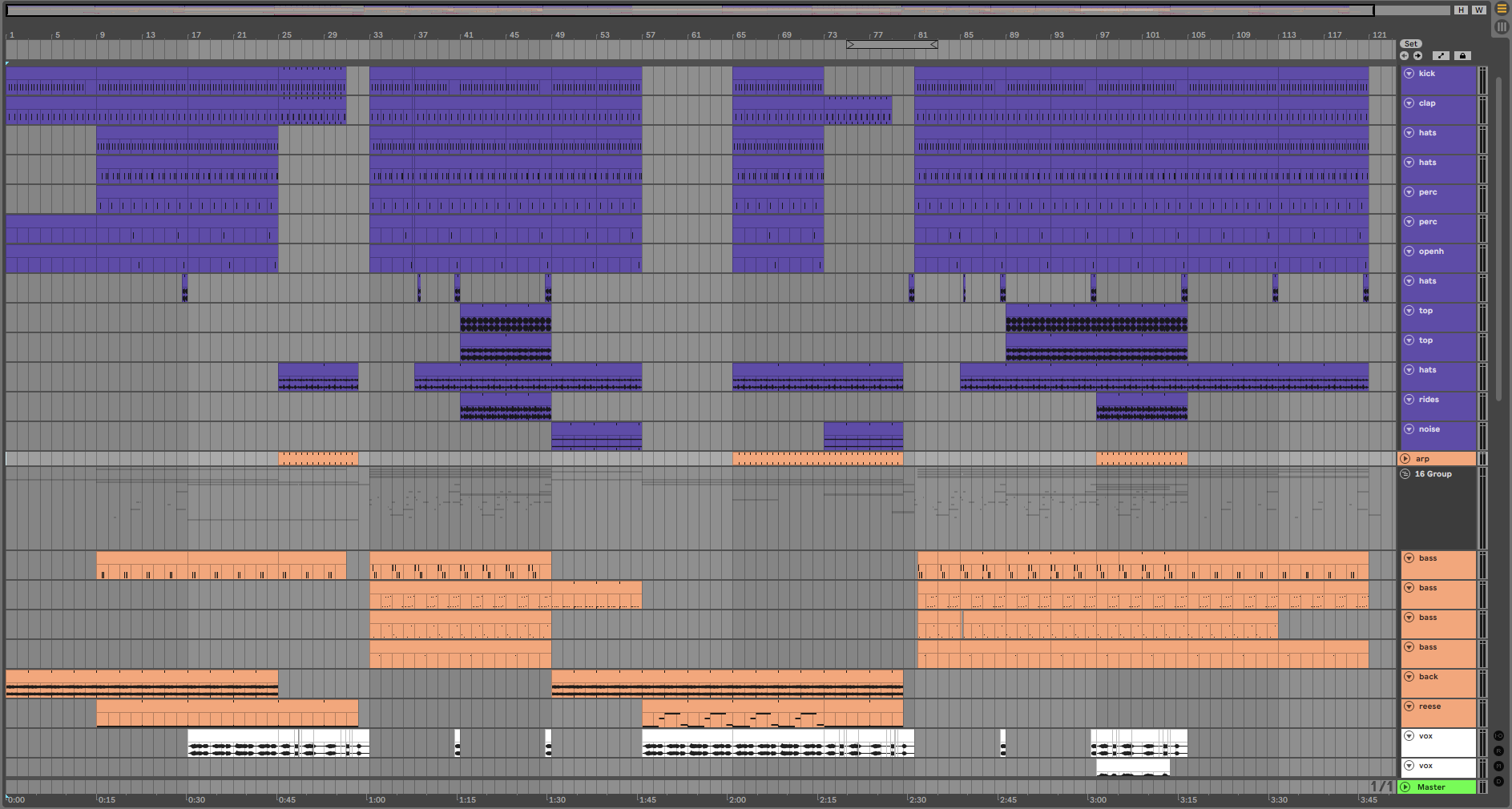Select the rides track name
The width and height of the screenshot is (1512, 809).
[x=1429, y=400]
